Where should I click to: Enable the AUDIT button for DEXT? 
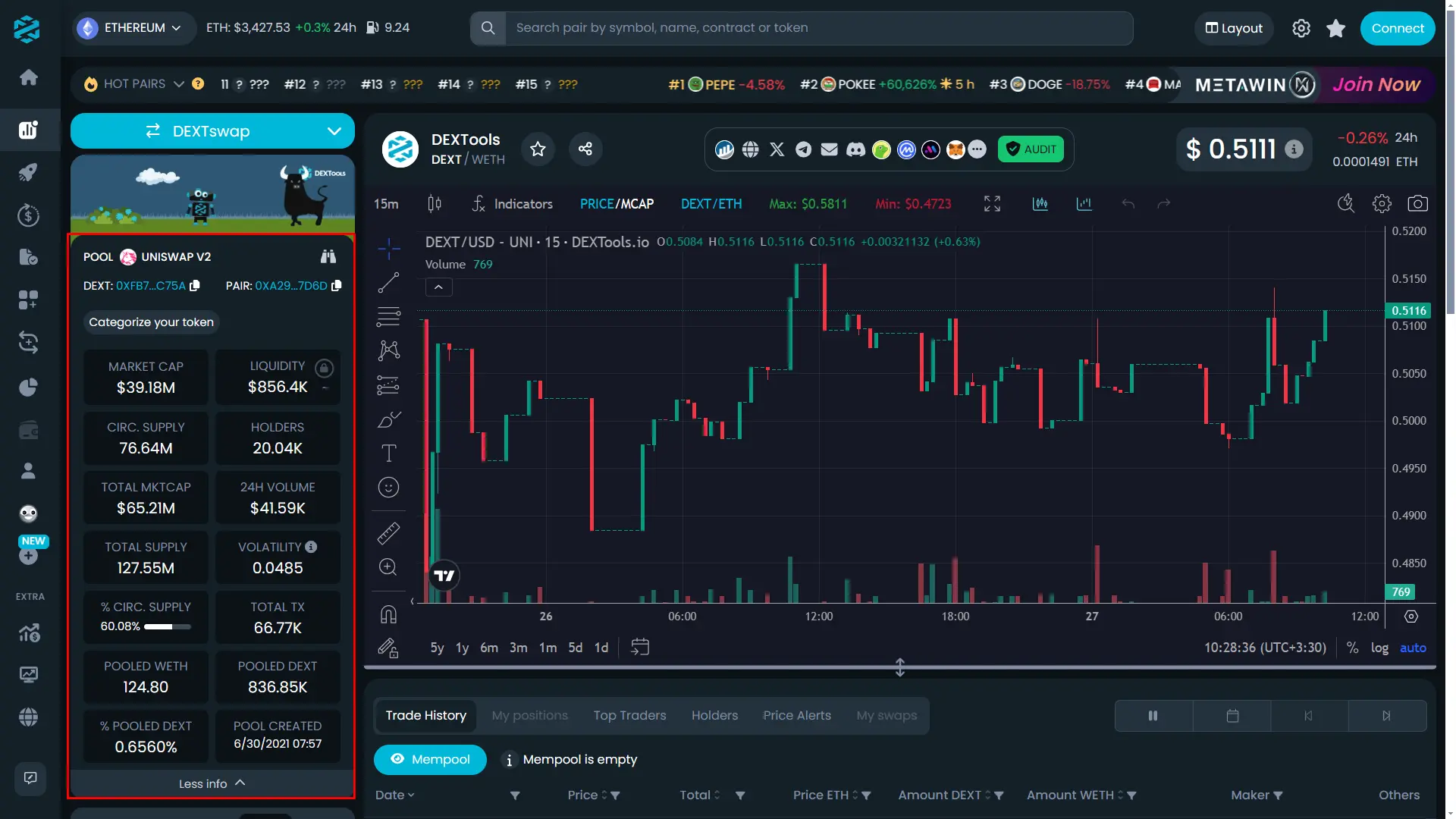(x=1031, y=150)
